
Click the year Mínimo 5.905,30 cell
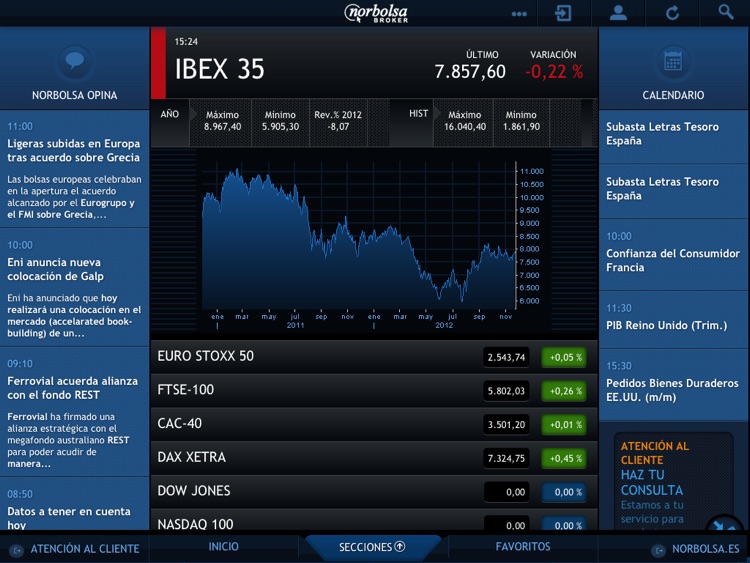point(280,121)
